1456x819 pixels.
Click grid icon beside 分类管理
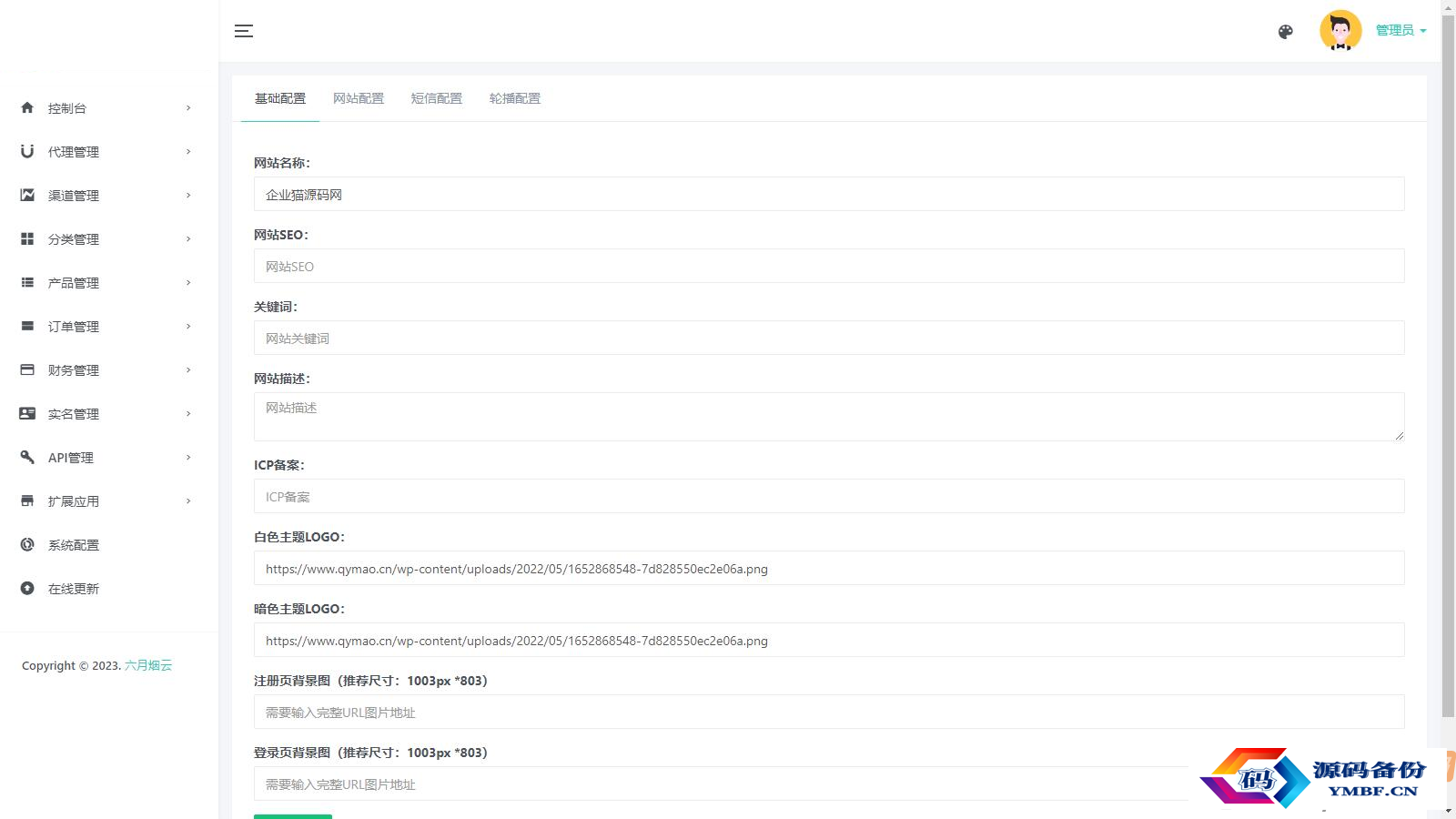27,238
